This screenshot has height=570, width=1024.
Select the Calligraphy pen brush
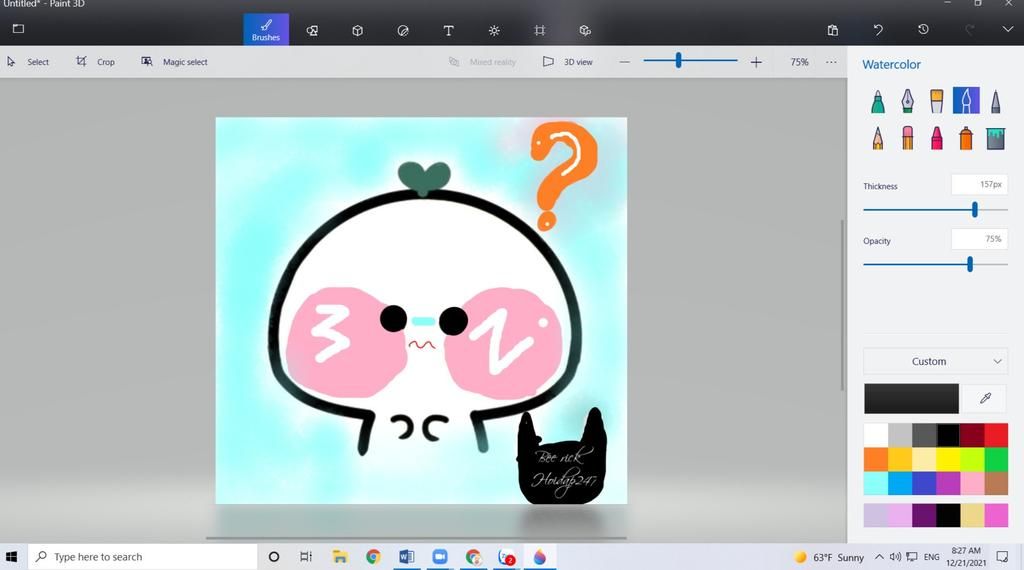click(907, 101)
